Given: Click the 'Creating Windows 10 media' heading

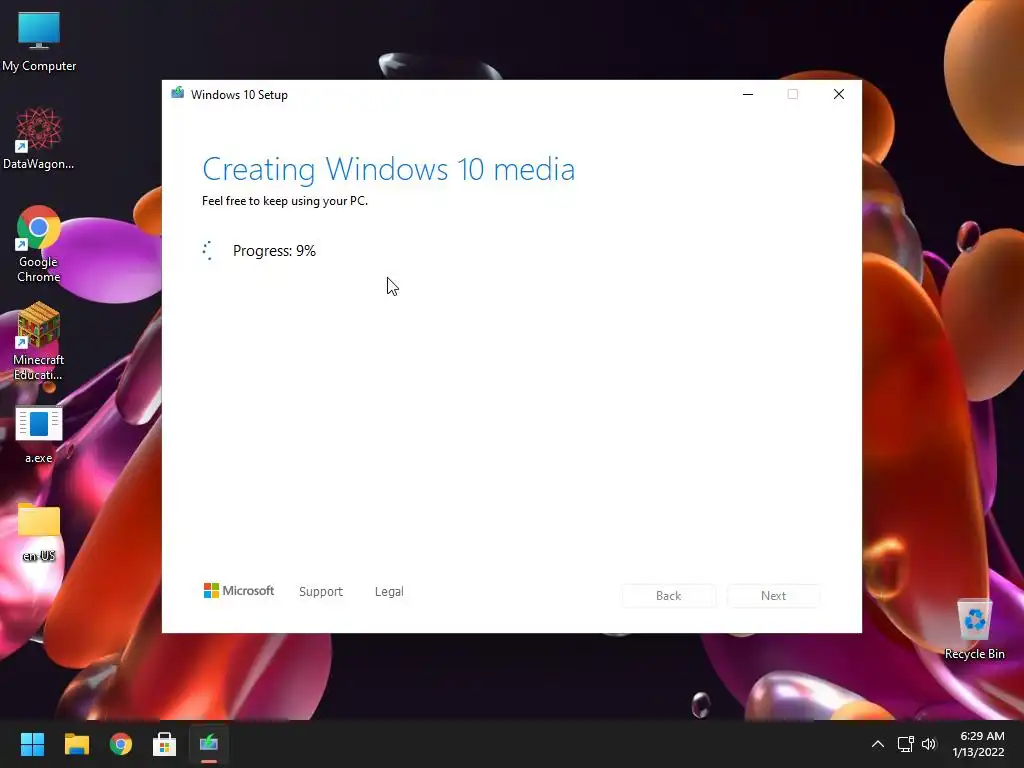Looking at the screenshot, I should click(x=389, y=169).
